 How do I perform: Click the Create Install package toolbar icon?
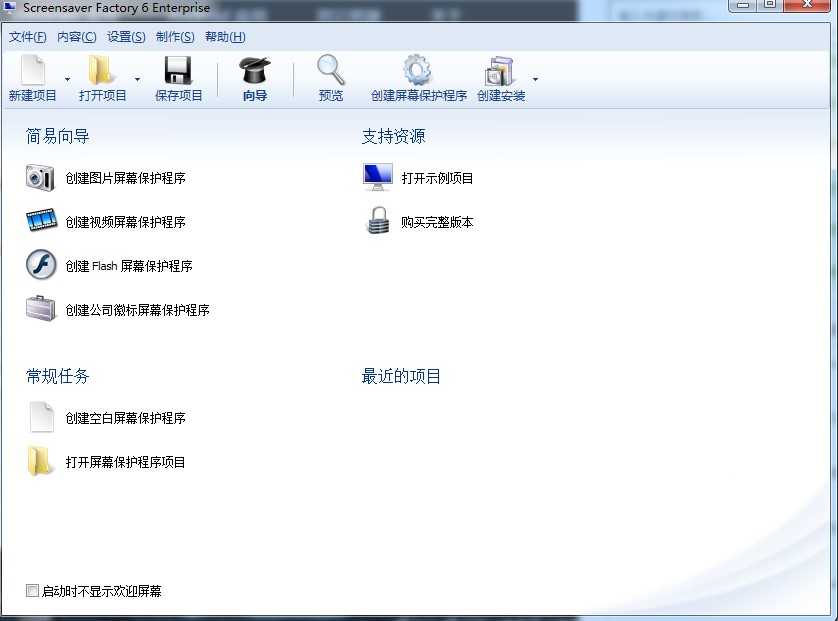pyautogui.click(x=500, y=70)
